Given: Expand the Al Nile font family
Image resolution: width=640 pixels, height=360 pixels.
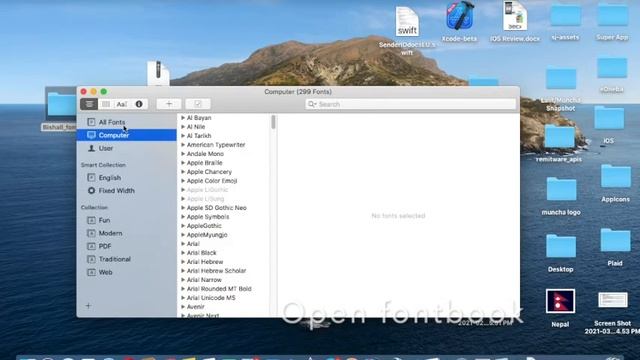Looking at the screenshot, I should pos(183,127).
